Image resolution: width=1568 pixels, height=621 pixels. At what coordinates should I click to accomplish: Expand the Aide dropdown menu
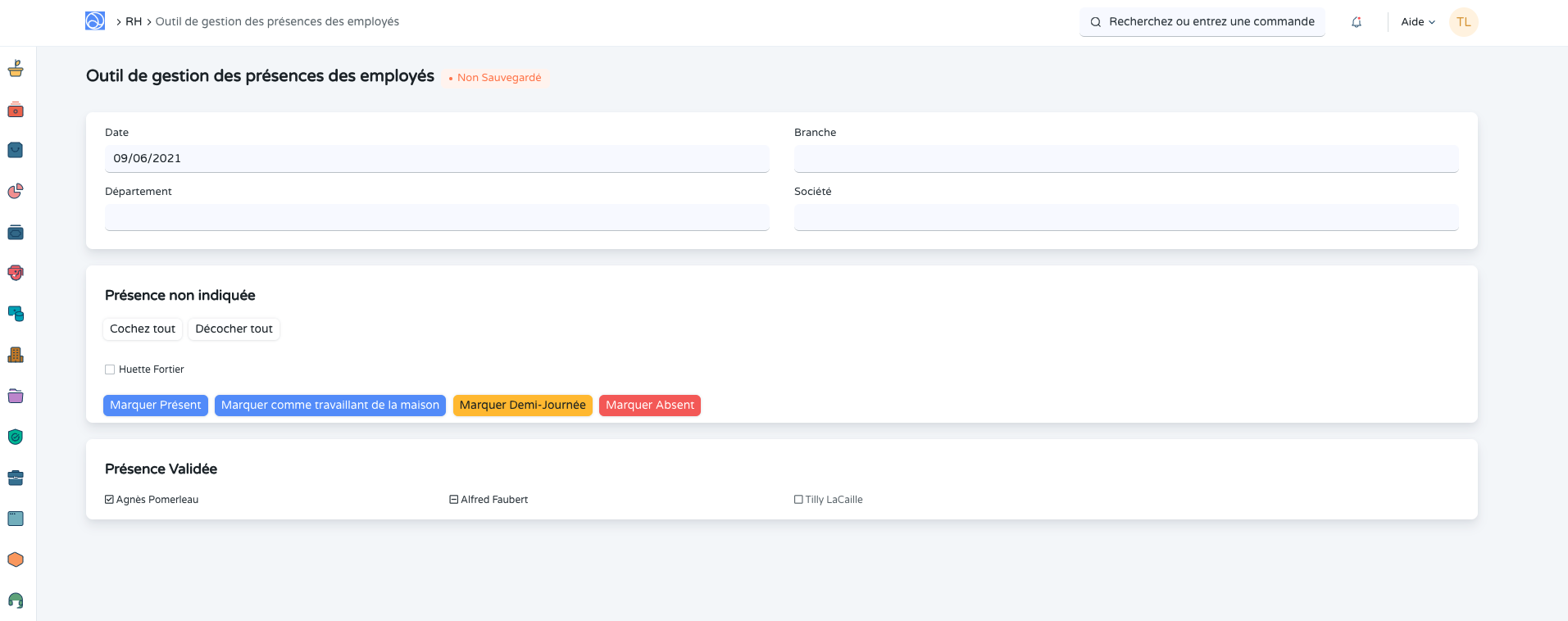(1417, 22)
